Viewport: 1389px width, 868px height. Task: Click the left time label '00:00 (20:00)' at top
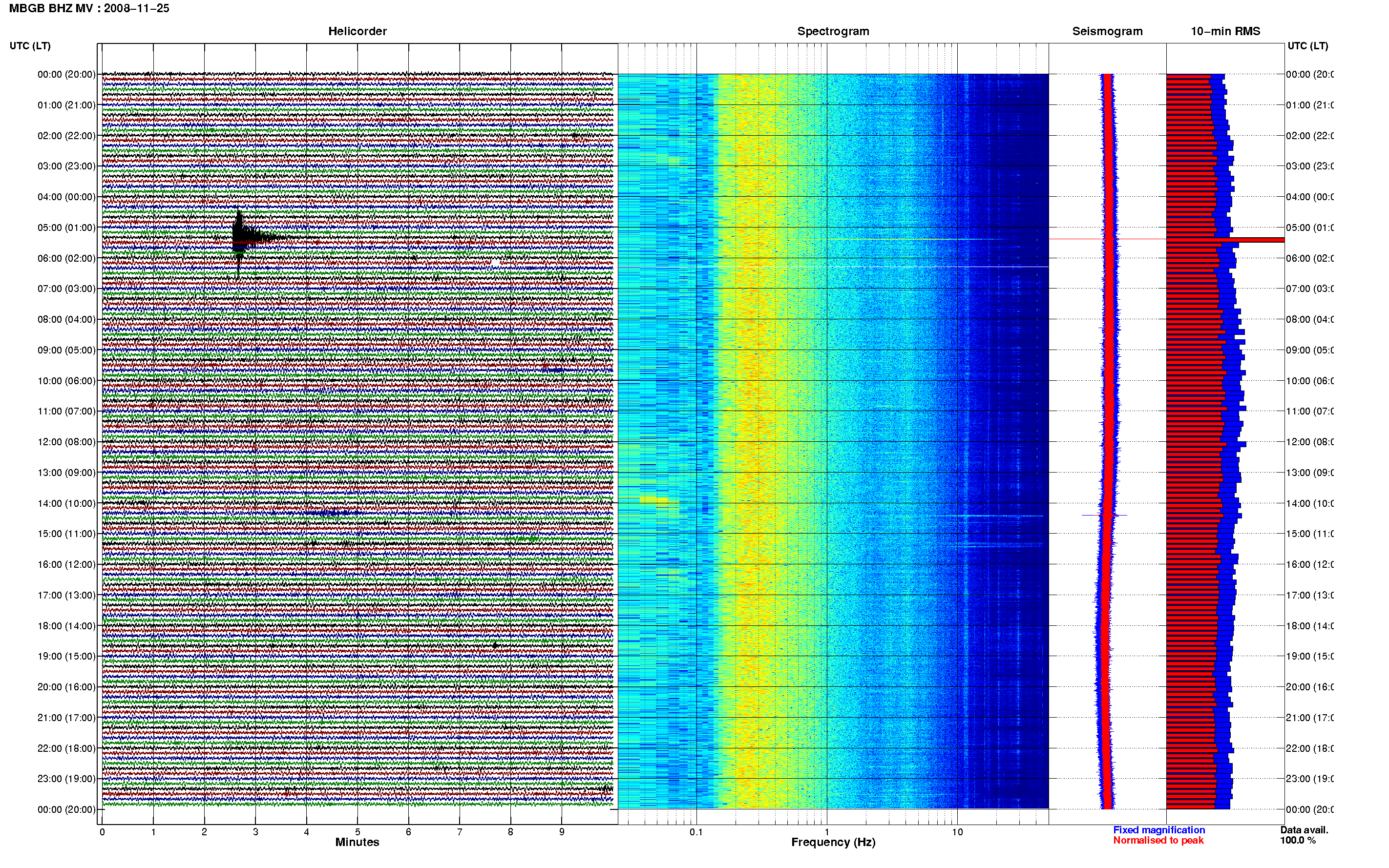pyautogui.click(x=66, y=74)
